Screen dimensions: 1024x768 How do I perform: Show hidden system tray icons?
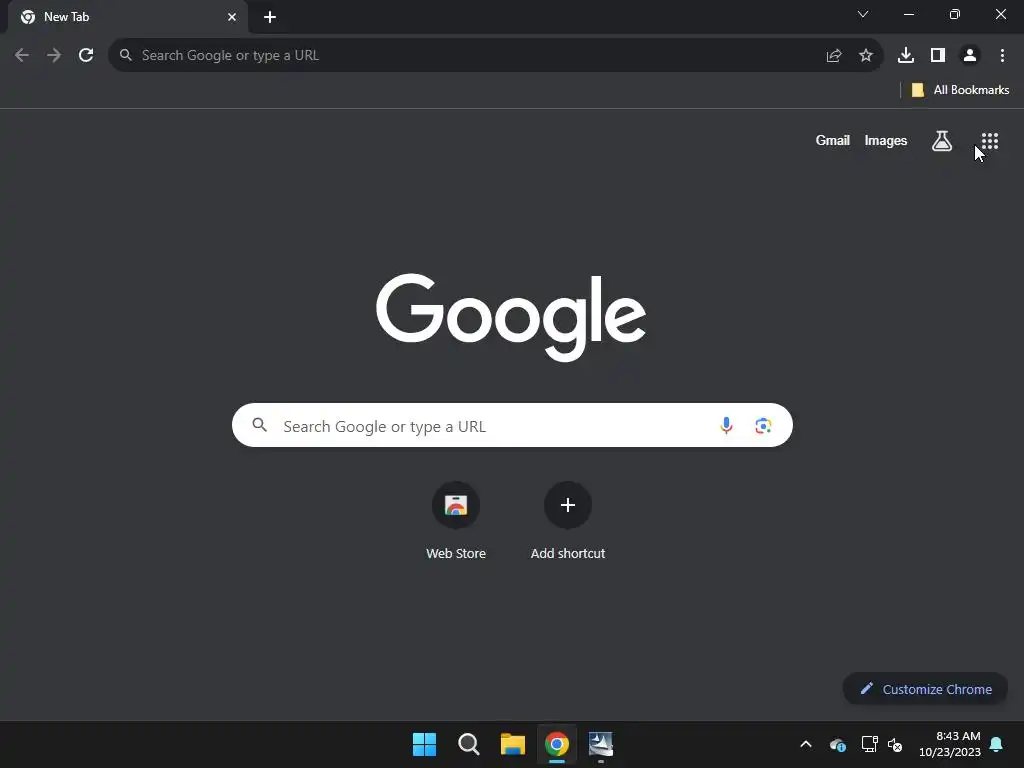point(806,744)
